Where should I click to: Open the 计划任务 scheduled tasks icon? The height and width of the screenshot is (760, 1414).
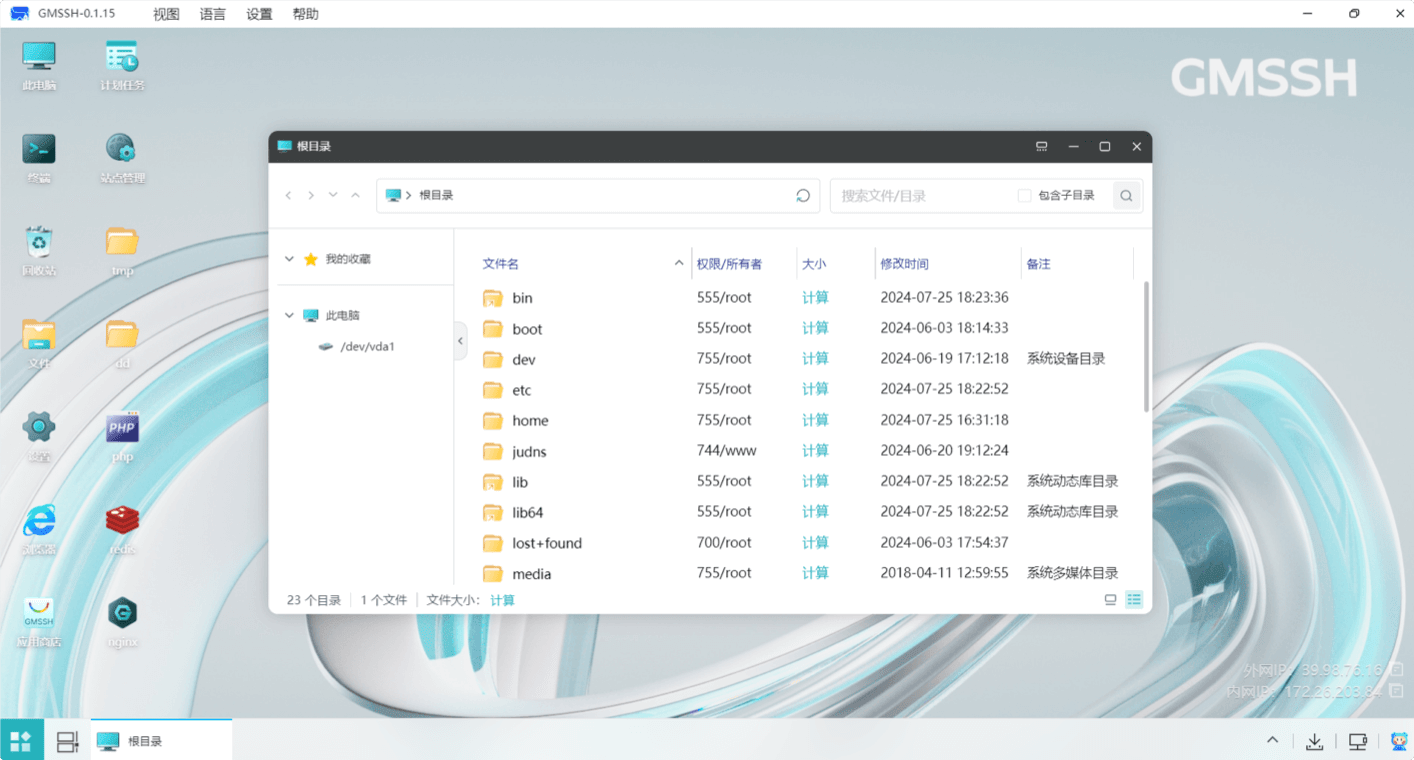pos(122,58)
